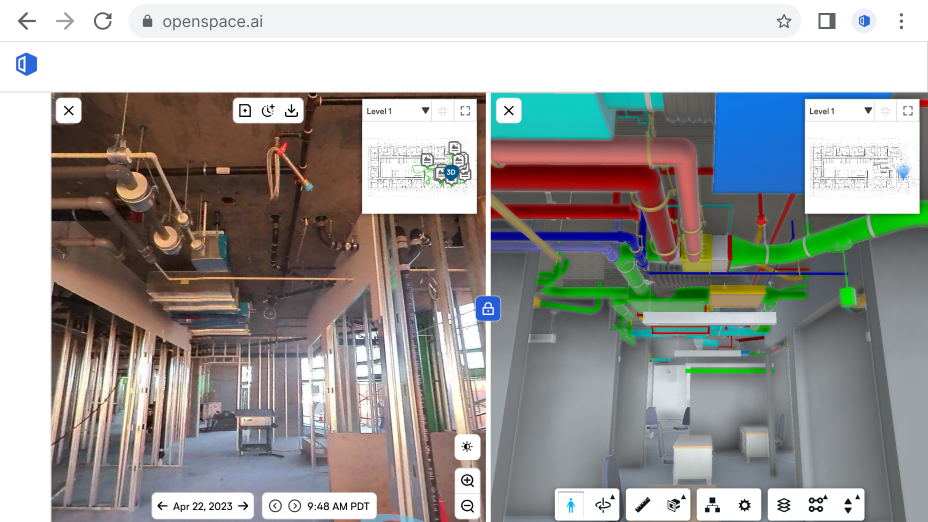The width and height of the screenshot is (928, 522).
Task: Open the model hierarchy tree icon
Action: [712, 505]
